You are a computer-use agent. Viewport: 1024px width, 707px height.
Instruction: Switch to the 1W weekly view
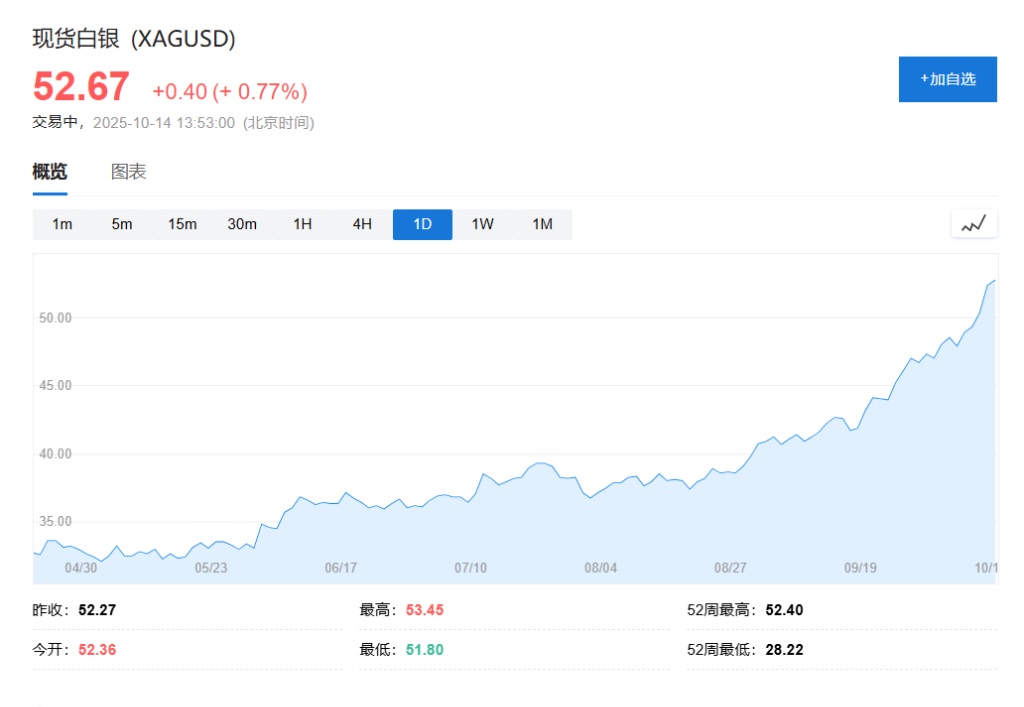tap(482, 224)
